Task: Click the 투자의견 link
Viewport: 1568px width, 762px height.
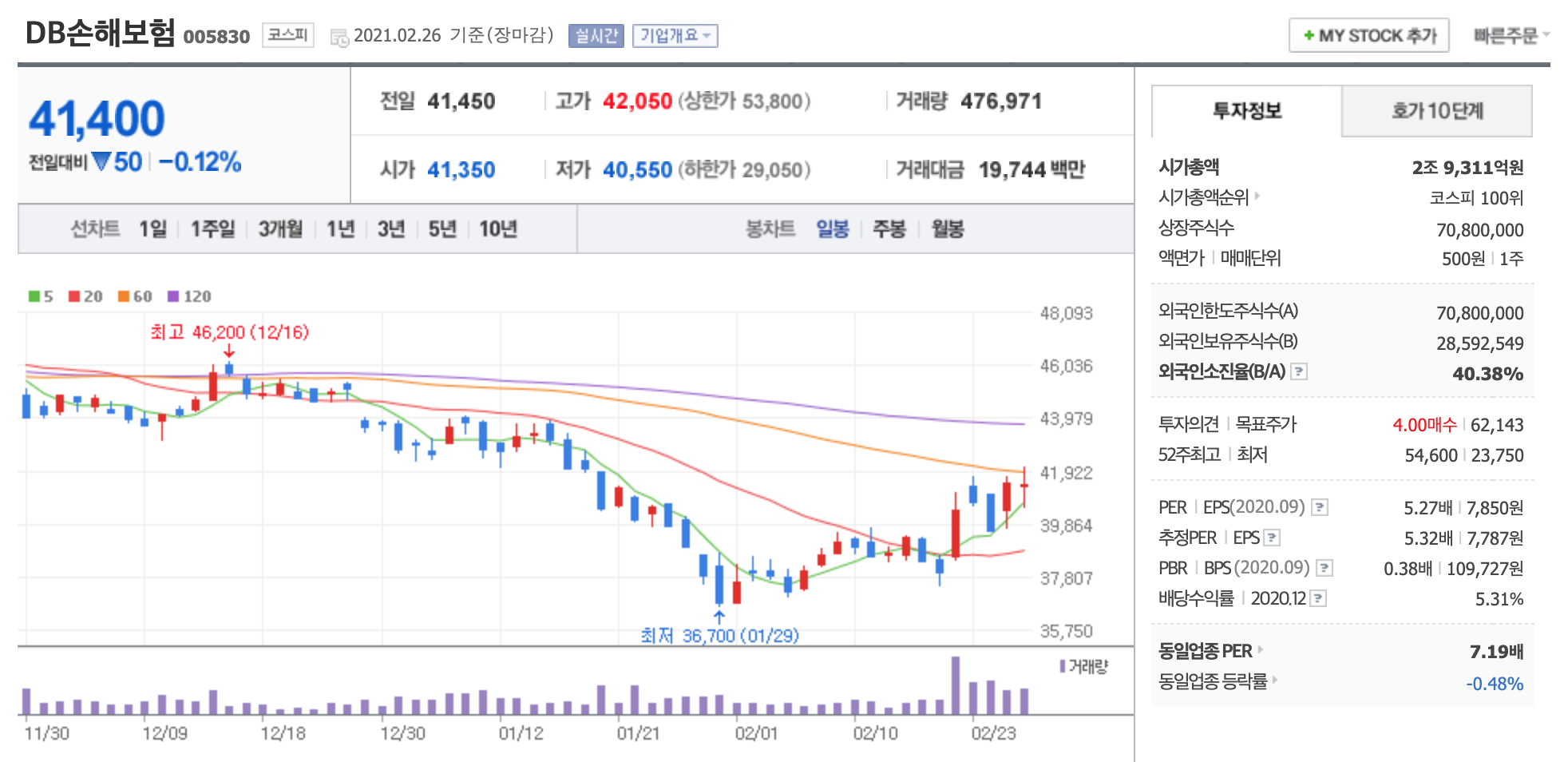Action: [x=1188, y=424]
